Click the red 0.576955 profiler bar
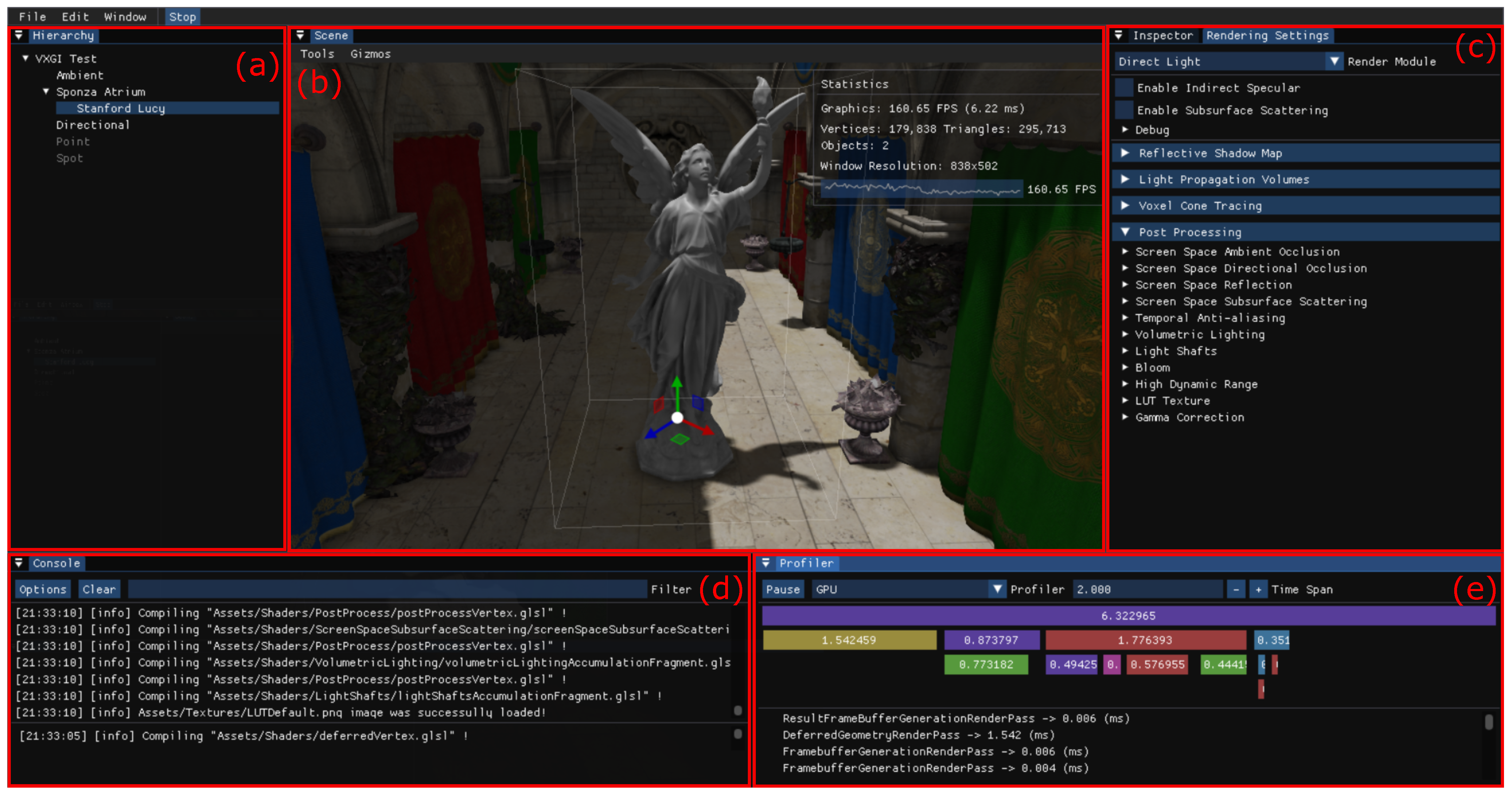This screenshot has height=796, width=1512. pos(1157,664)
